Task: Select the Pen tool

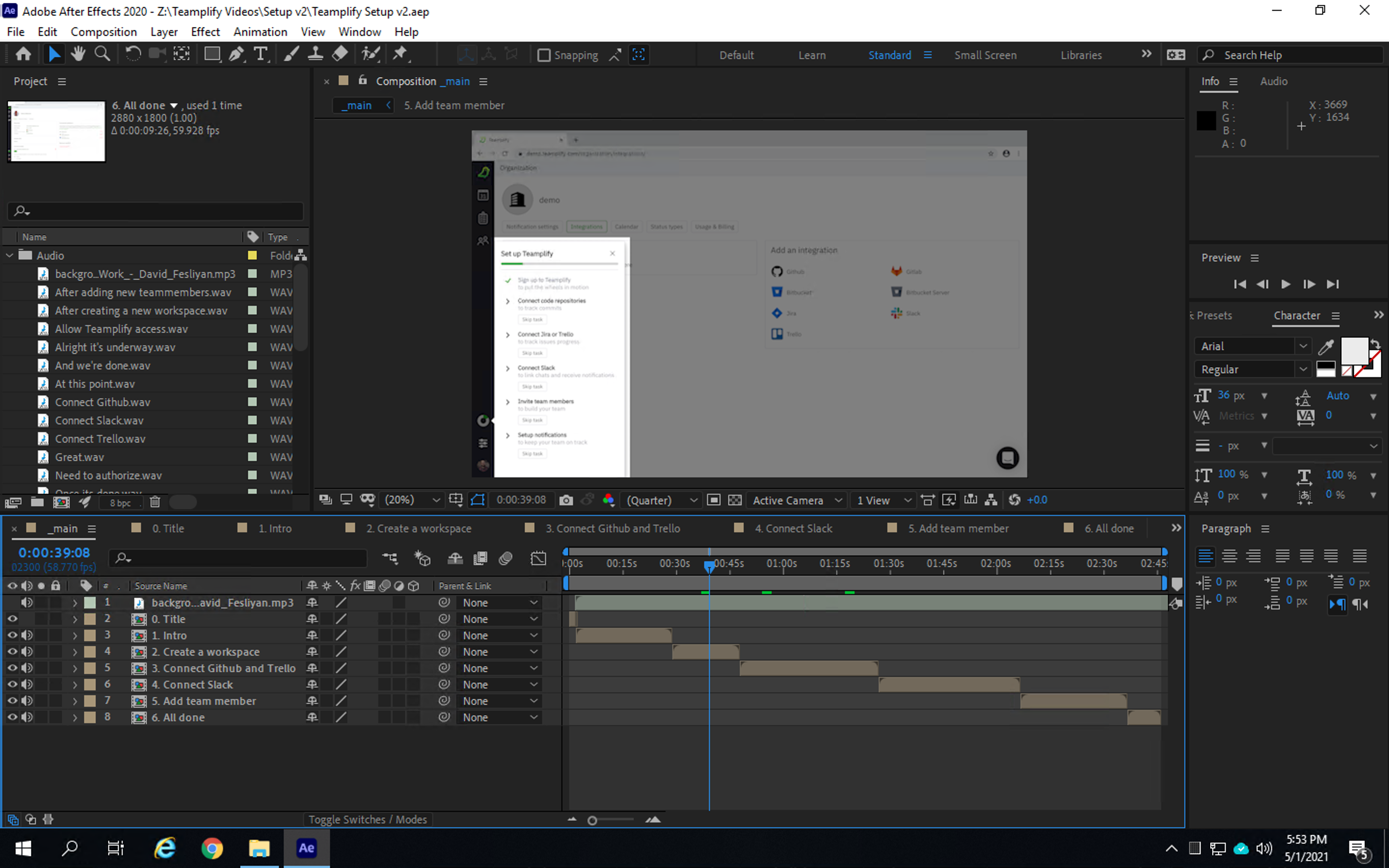Action: pos(236,54)
